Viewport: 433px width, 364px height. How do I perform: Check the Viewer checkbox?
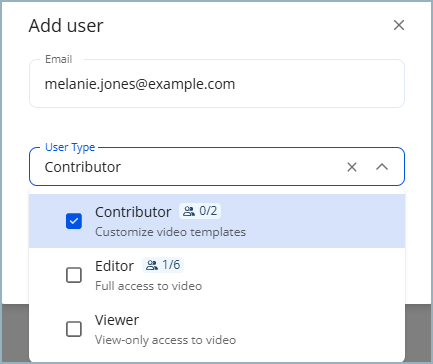coord(74,329)
